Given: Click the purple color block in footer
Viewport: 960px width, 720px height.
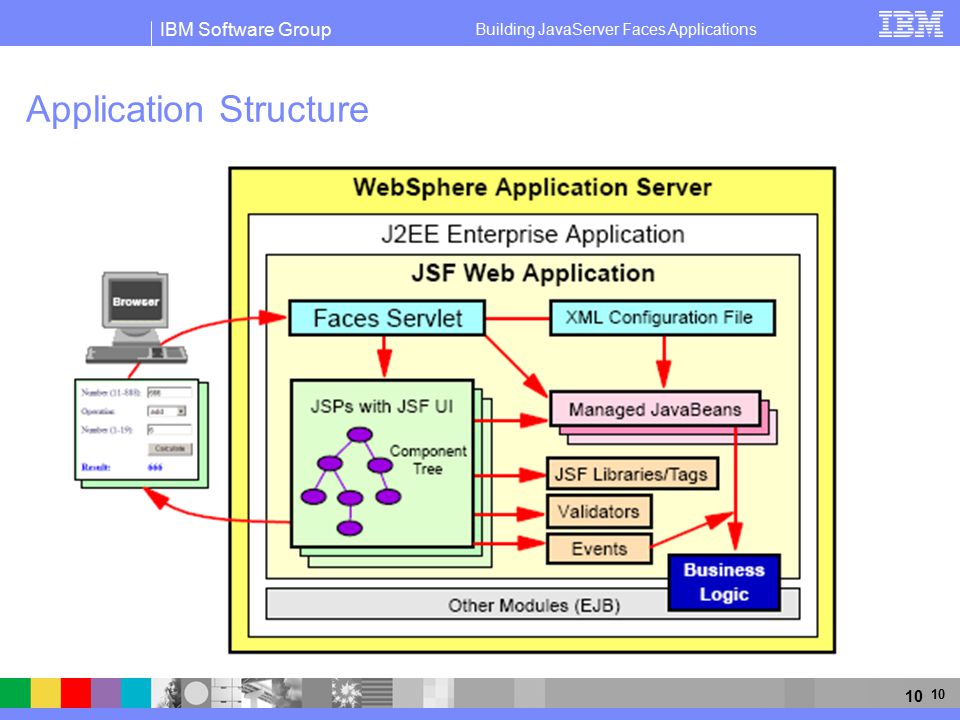Looking at the screenshot, I should [x=106, y=693].
